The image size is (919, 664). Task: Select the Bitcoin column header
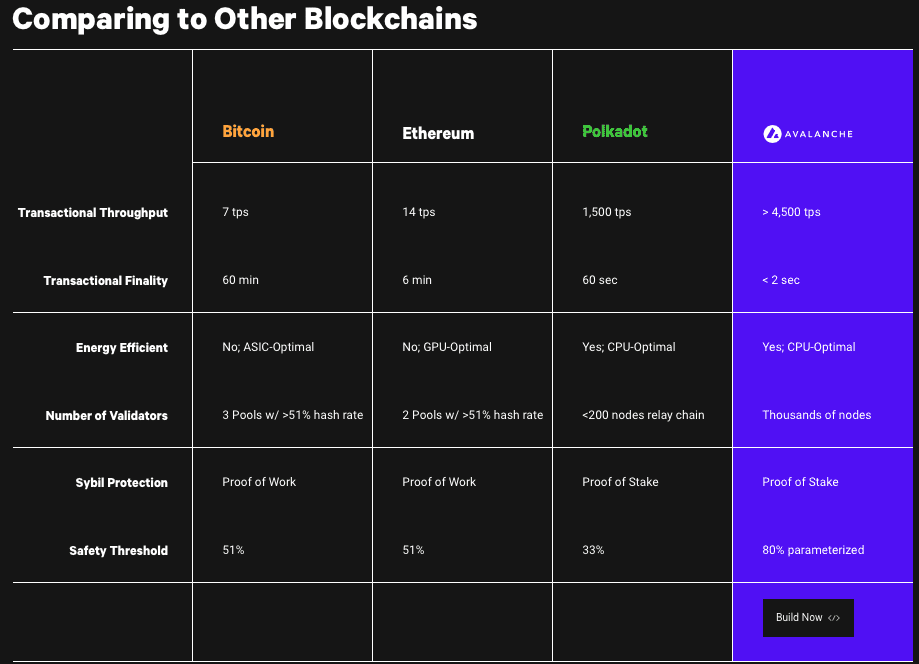tap(248, 132)
